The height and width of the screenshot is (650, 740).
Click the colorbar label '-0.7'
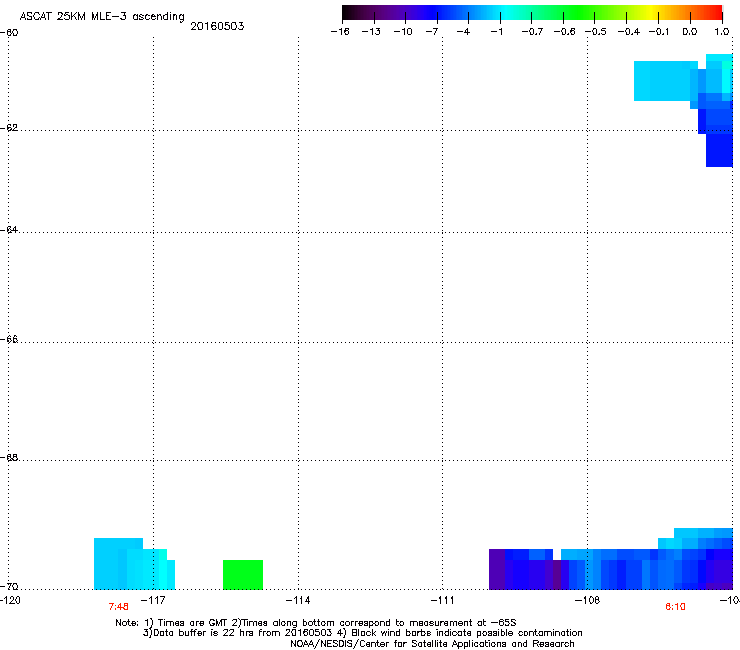click(532, 32)
